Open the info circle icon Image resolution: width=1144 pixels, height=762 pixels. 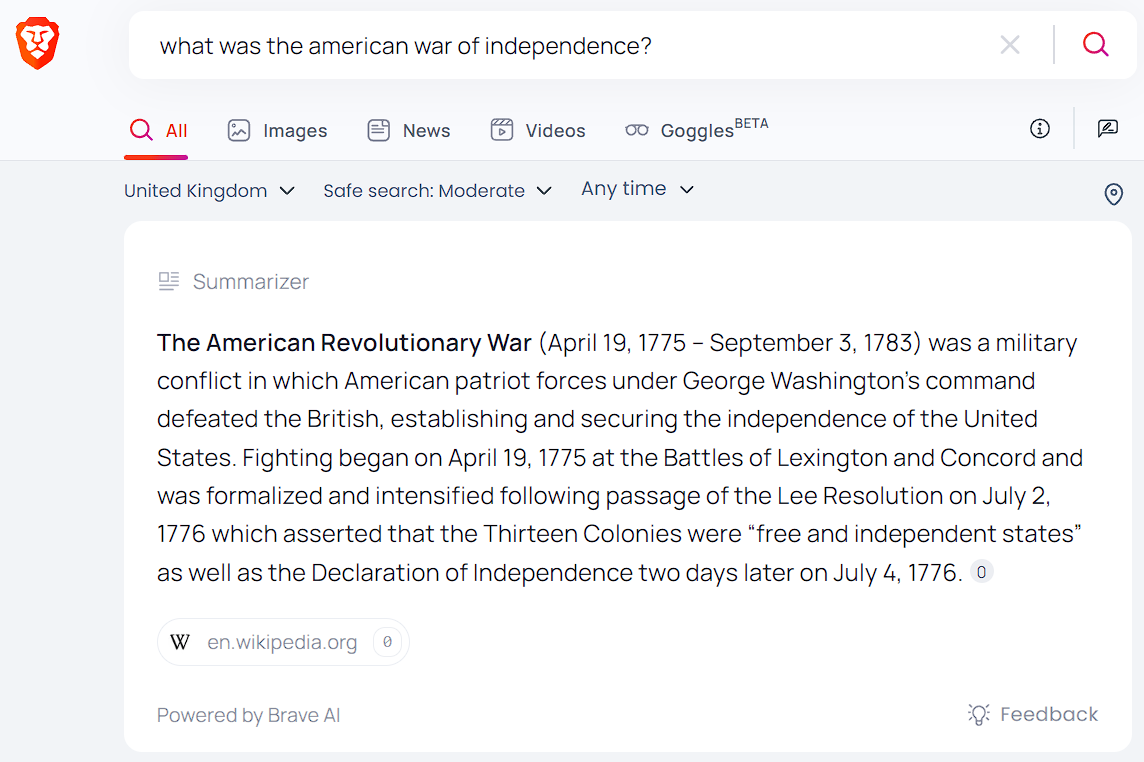tap(1040, 129)
